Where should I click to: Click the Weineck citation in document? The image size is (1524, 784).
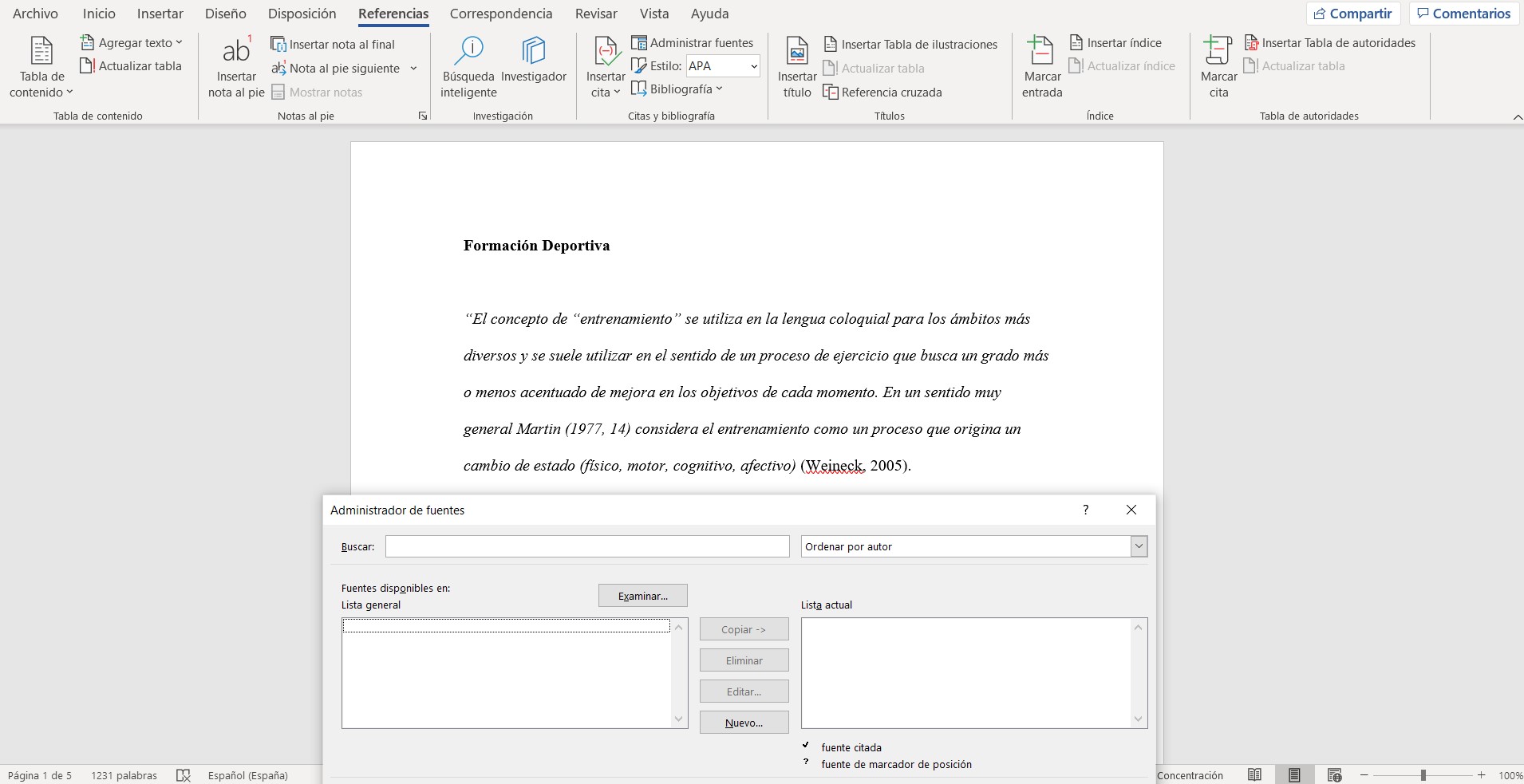855,466
